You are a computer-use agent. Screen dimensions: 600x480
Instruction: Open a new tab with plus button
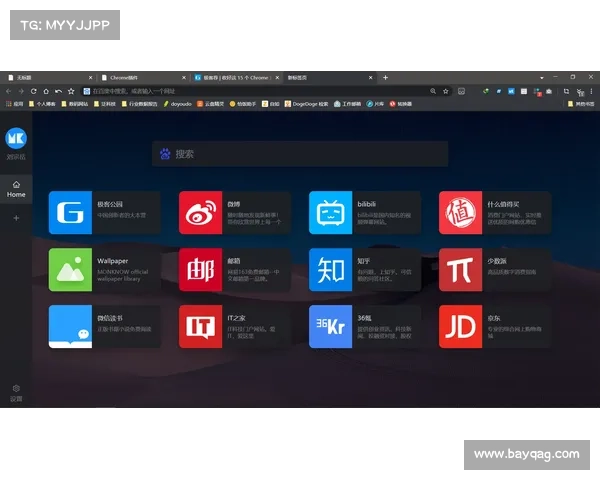pos(385,78)
